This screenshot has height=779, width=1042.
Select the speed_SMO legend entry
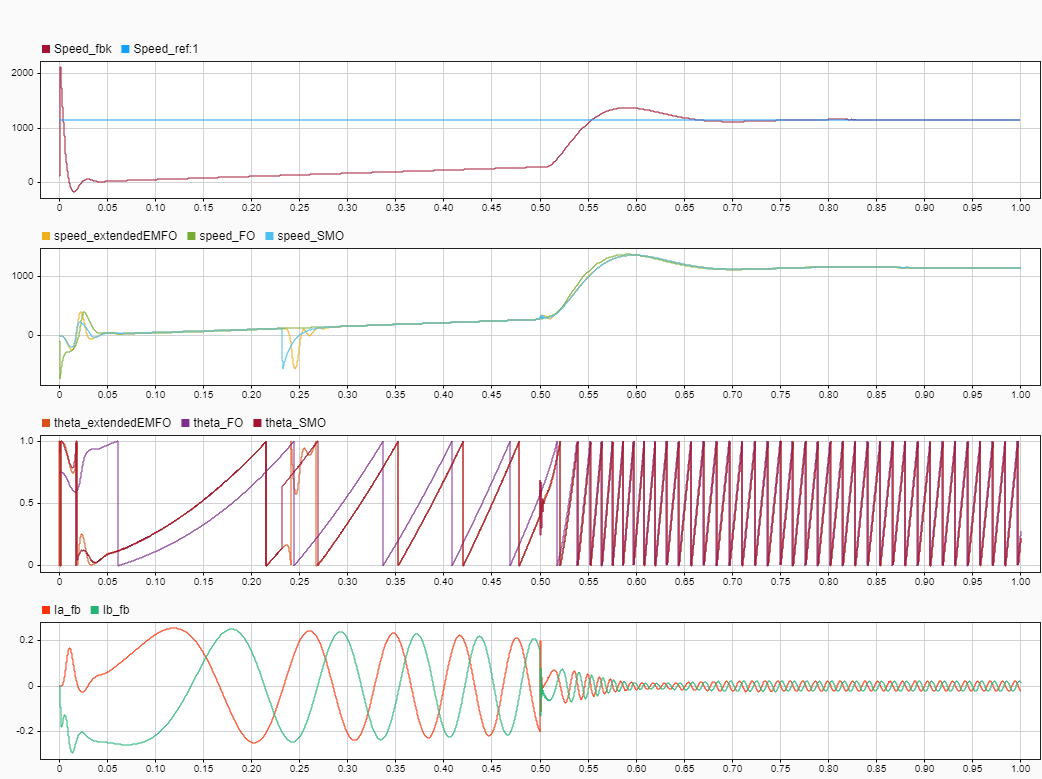pos(306,235)
